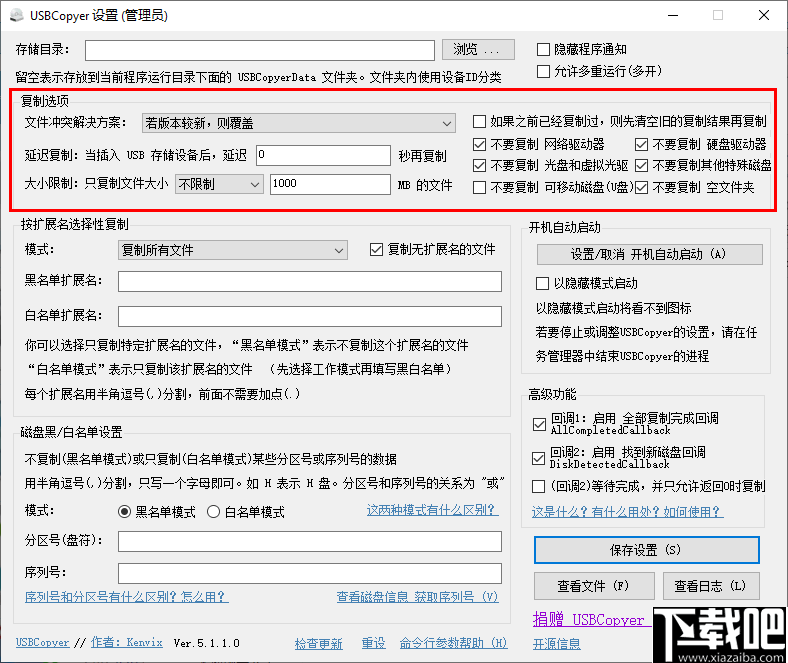Toggle 回调1 全部复制完成回调 checkbox
Screen dimensions: 788x663
click(540, 425)
